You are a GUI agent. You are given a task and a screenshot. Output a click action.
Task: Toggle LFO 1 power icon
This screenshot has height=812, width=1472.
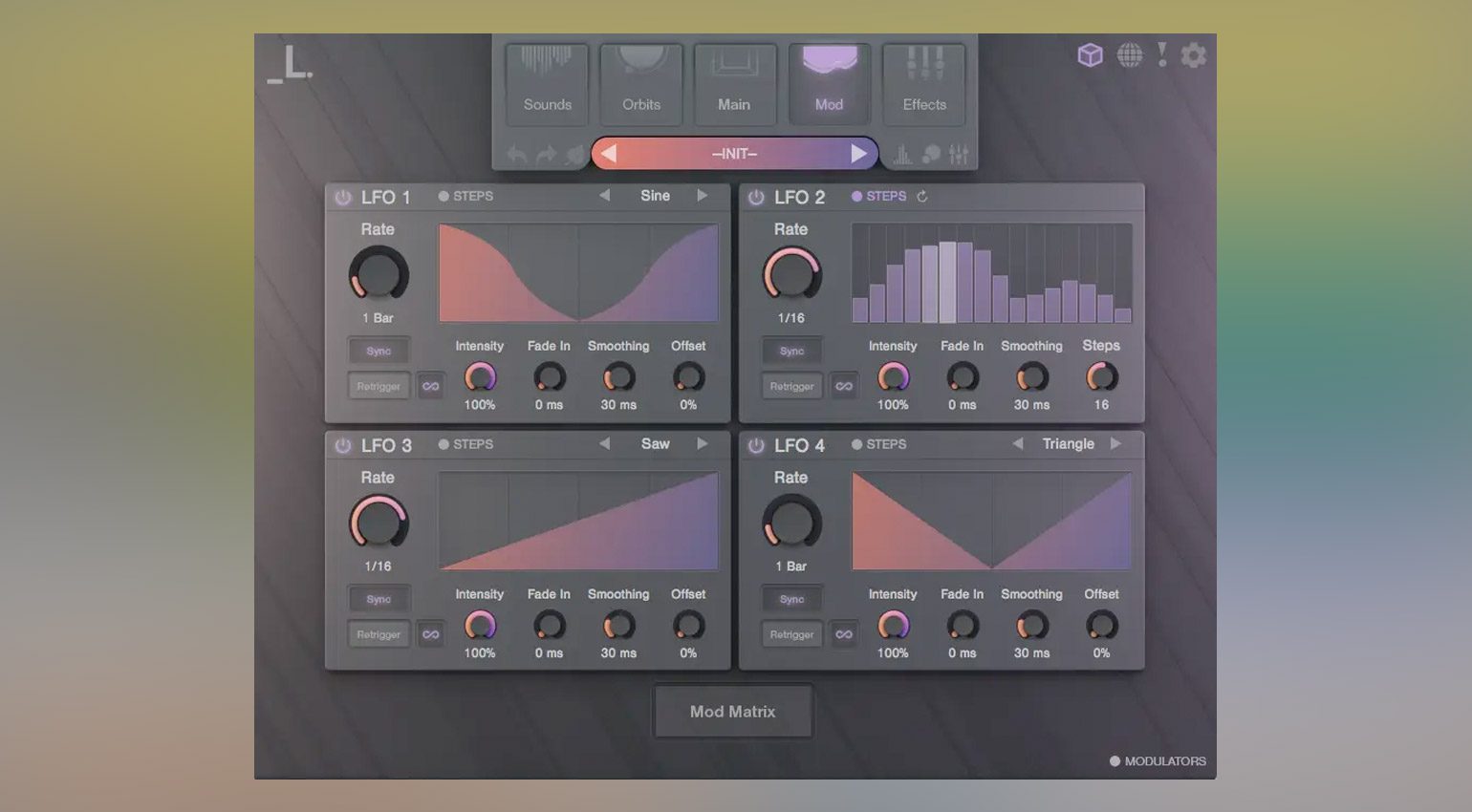pyautogui.click(x=342, y=197)
